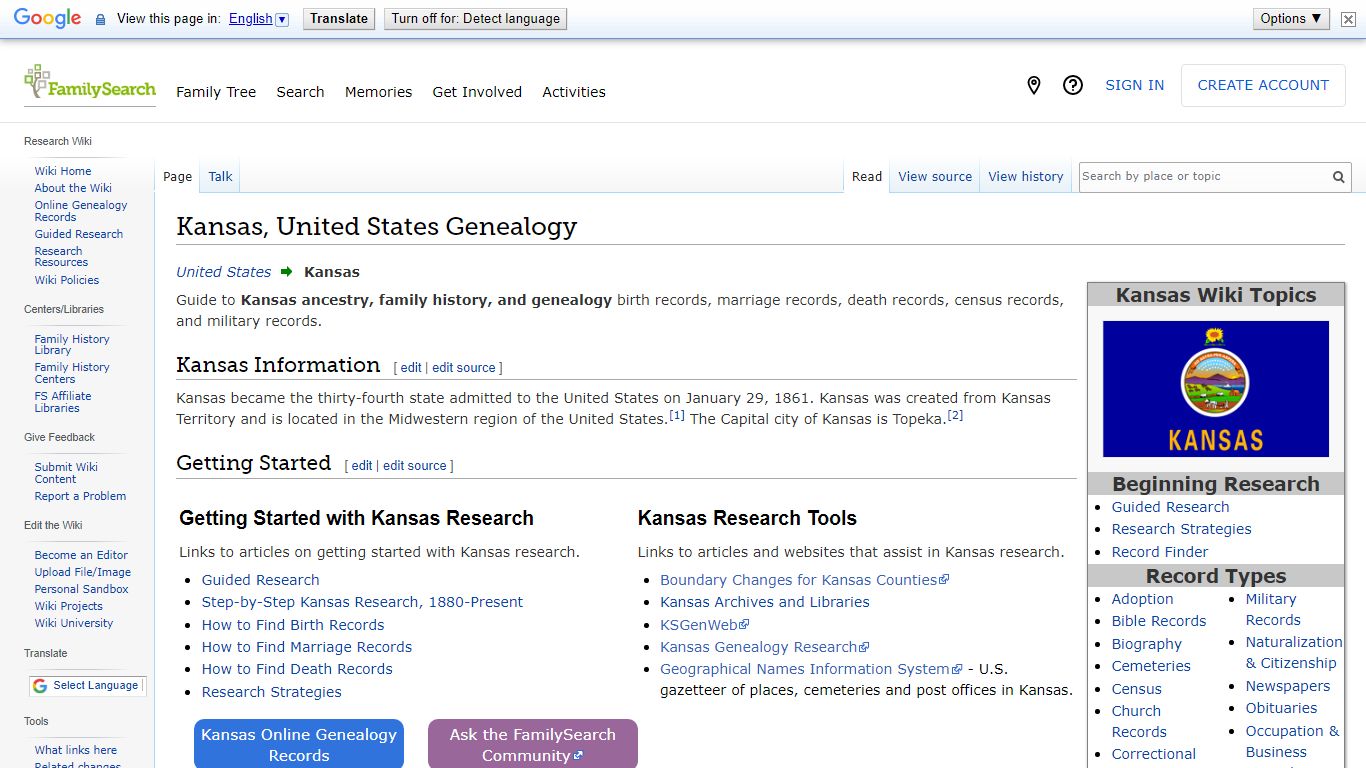
Task: Open Wiki University link
Action: [x=74, y=623]
